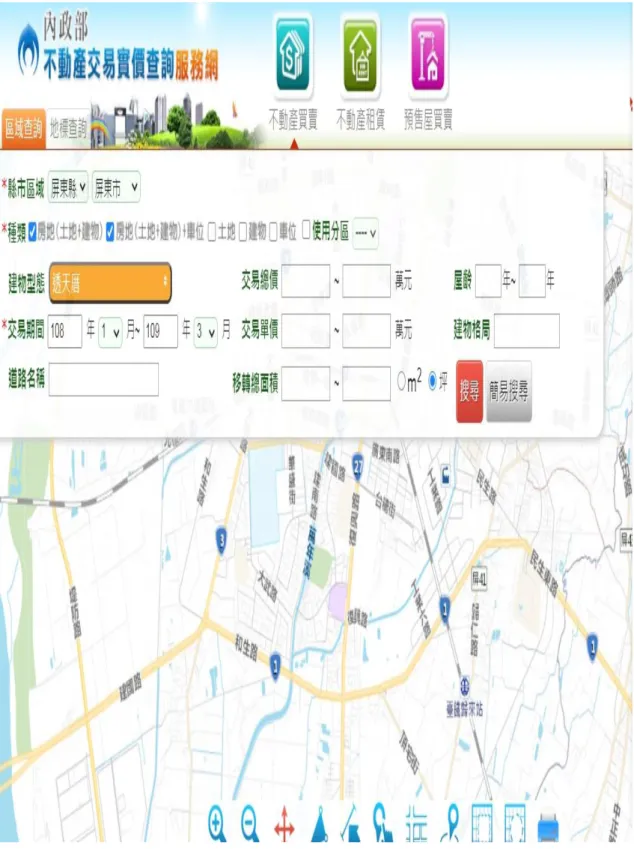Viewport: 634px width, 849px height.
Task: Select the m² area unit radio
Action: click(402, 382)
